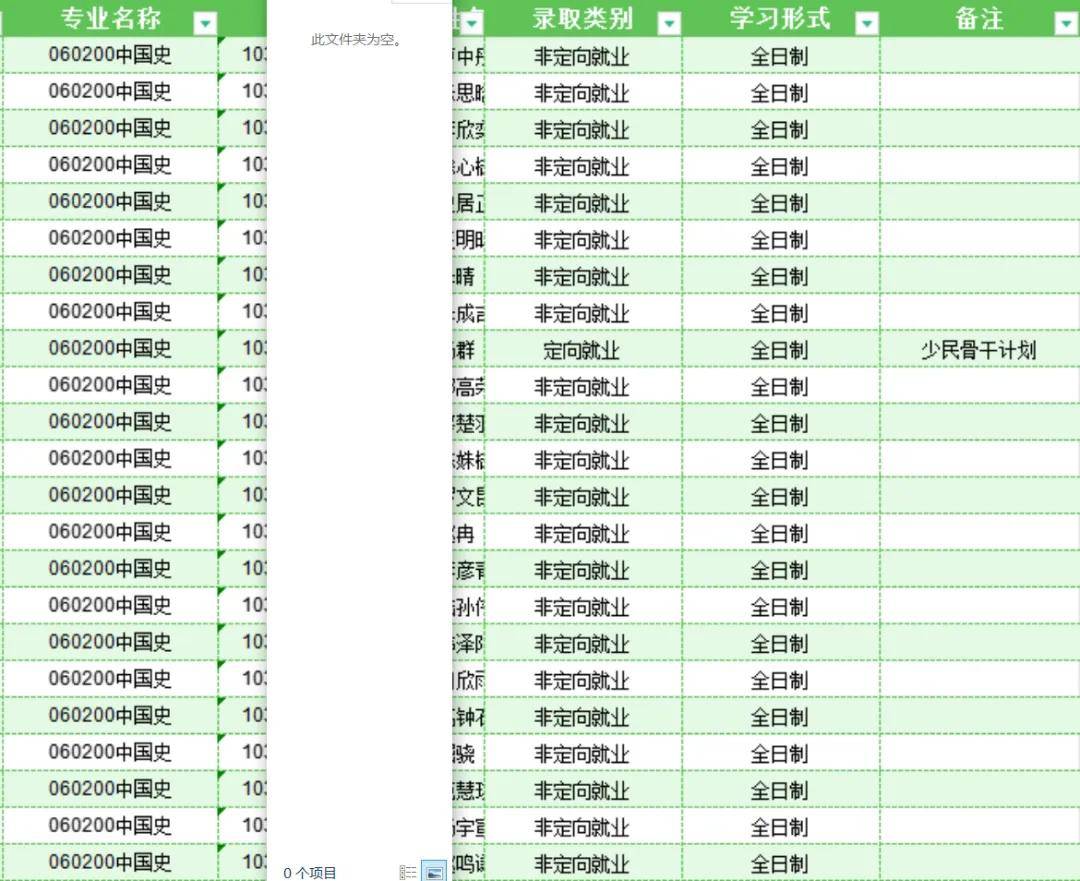The width and height of the screenshot is (1080, 881).
Task: Click the 学习形式 column header text
Action: point(780,19)
